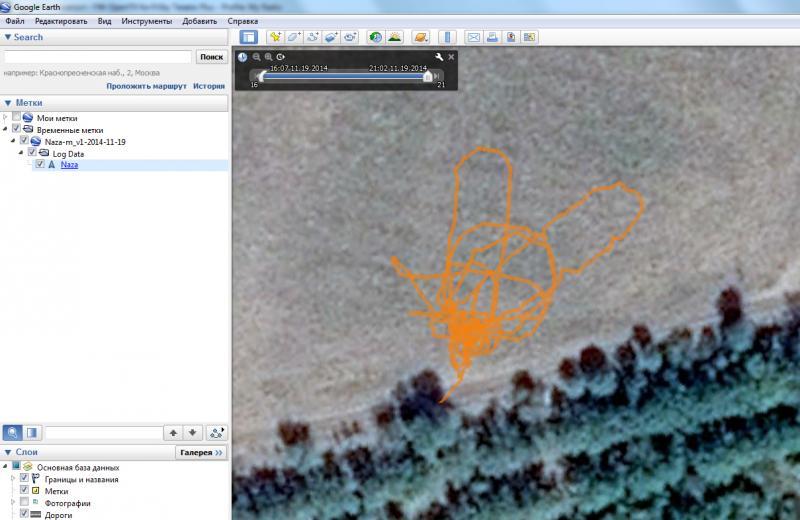Select the add path tool

click(313, 37)
